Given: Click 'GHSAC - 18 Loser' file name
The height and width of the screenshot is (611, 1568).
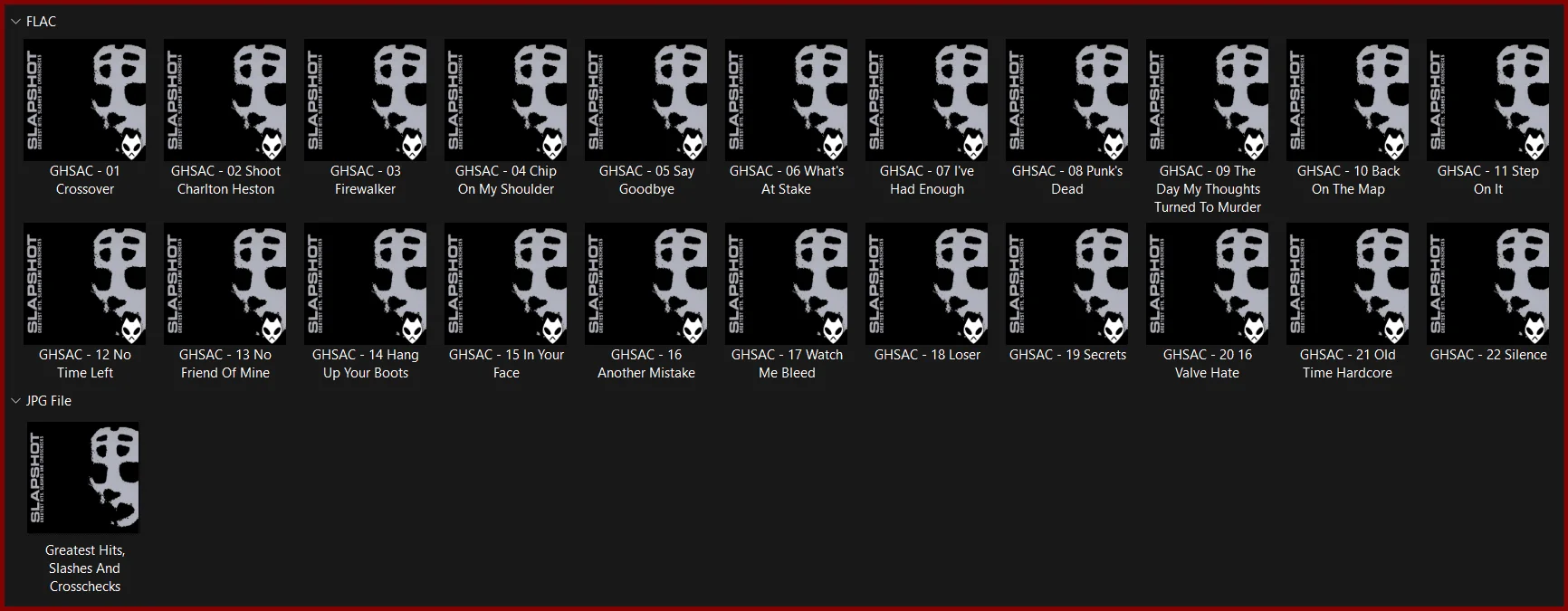Looking at the screenshot, I should pos(927,355).
